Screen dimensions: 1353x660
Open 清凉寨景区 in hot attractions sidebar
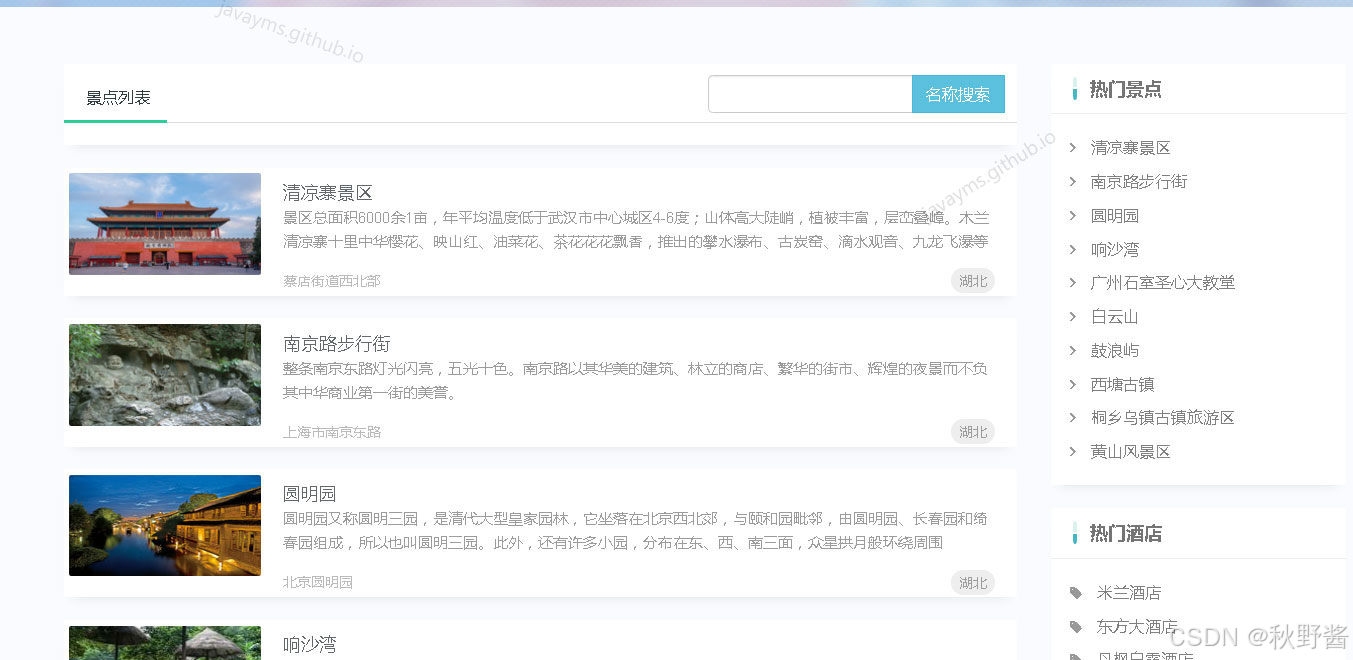coord(1131,148)
